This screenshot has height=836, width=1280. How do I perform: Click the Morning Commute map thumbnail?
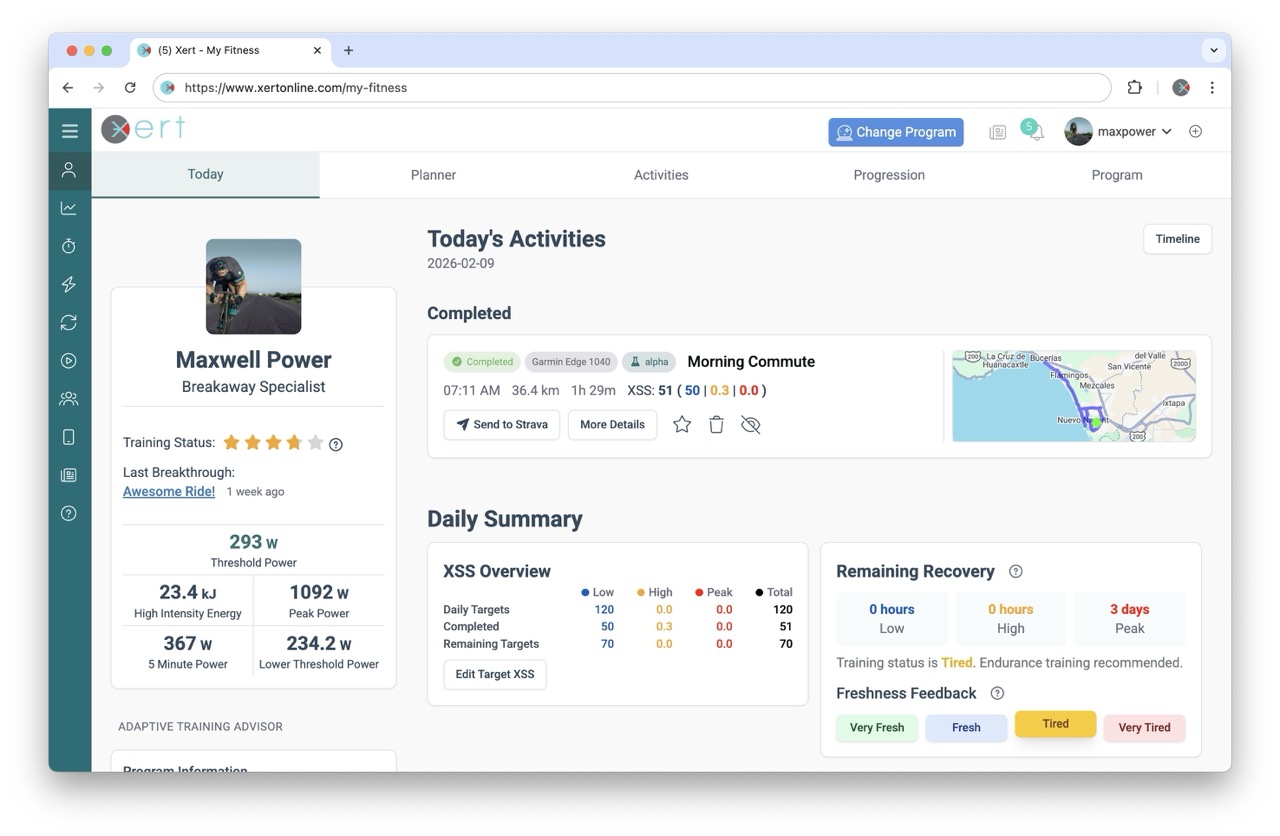click(1073, 396)
